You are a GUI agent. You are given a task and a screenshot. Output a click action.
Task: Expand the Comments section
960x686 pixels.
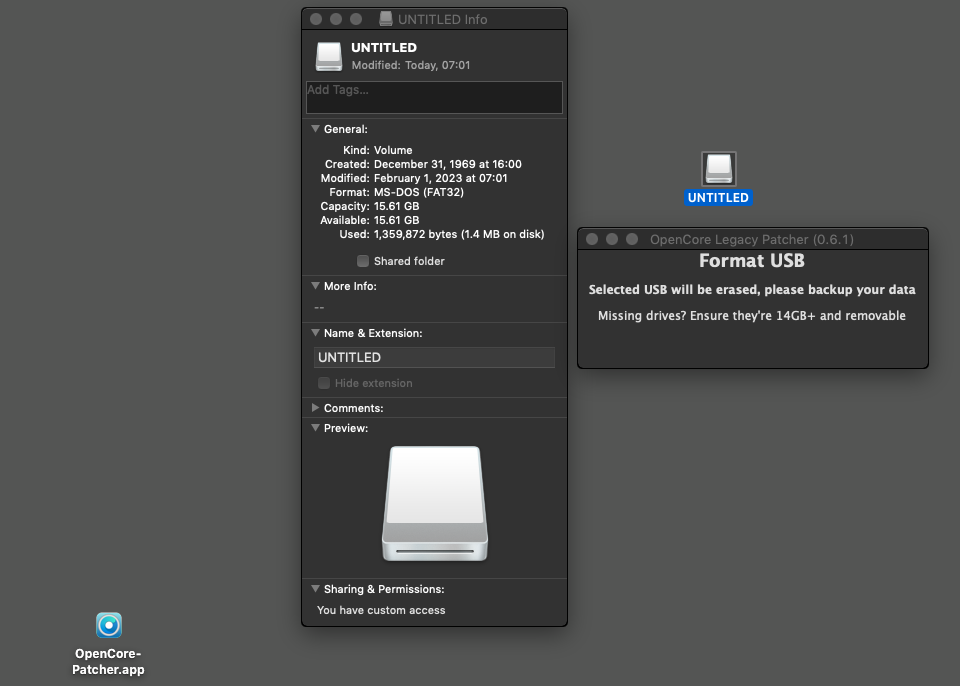click(x=315, y=407)
